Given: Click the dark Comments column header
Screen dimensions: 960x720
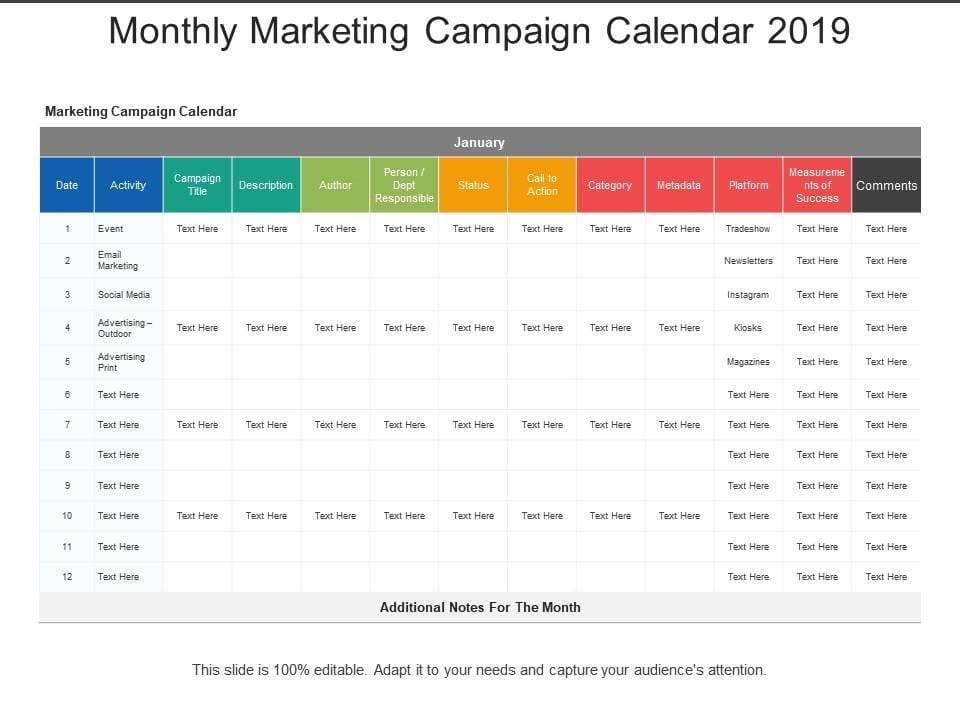Looking at the screenshot, I should [886, 185].
